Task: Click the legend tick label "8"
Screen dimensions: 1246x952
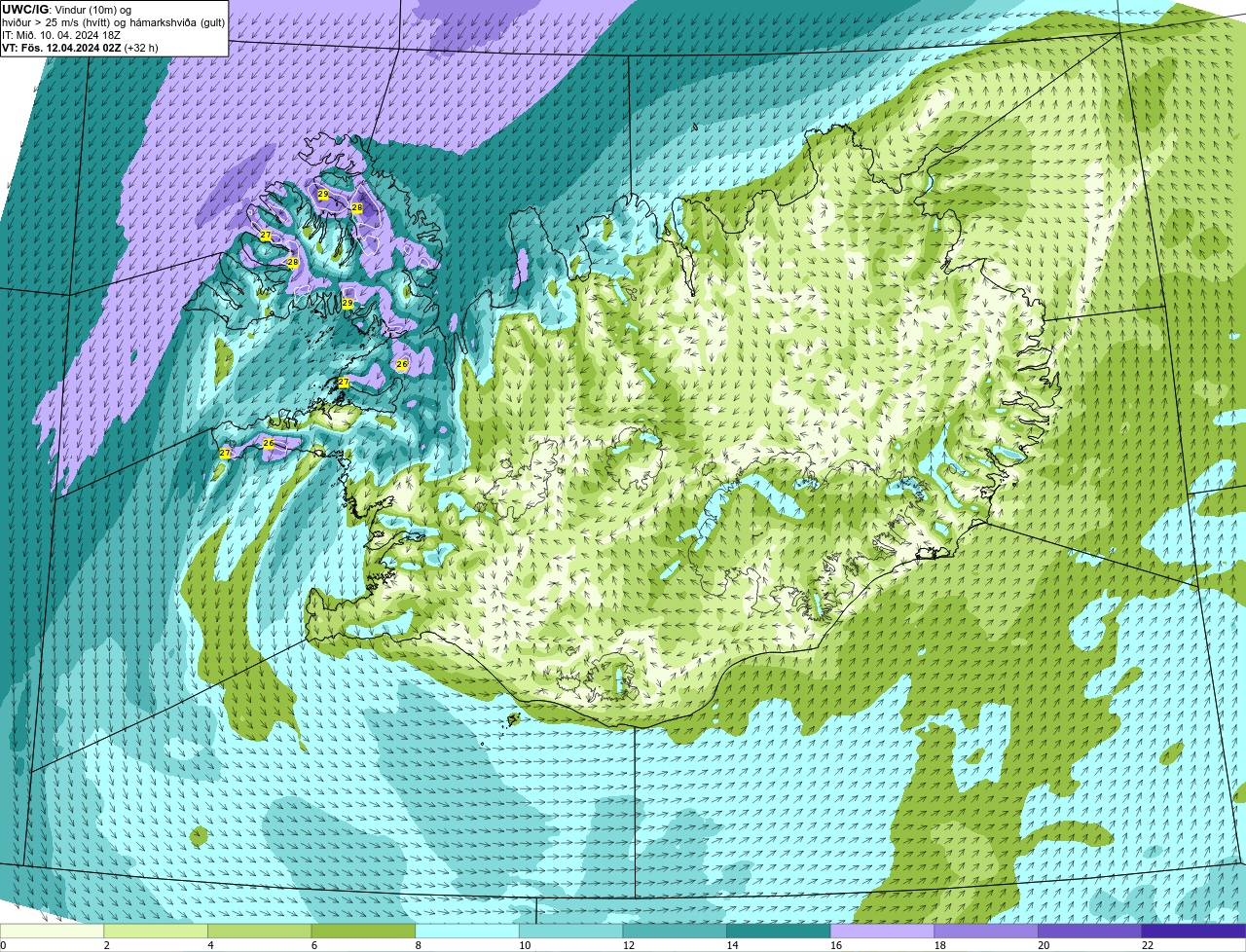Action: pyautogui.click(x=418, y=945)
